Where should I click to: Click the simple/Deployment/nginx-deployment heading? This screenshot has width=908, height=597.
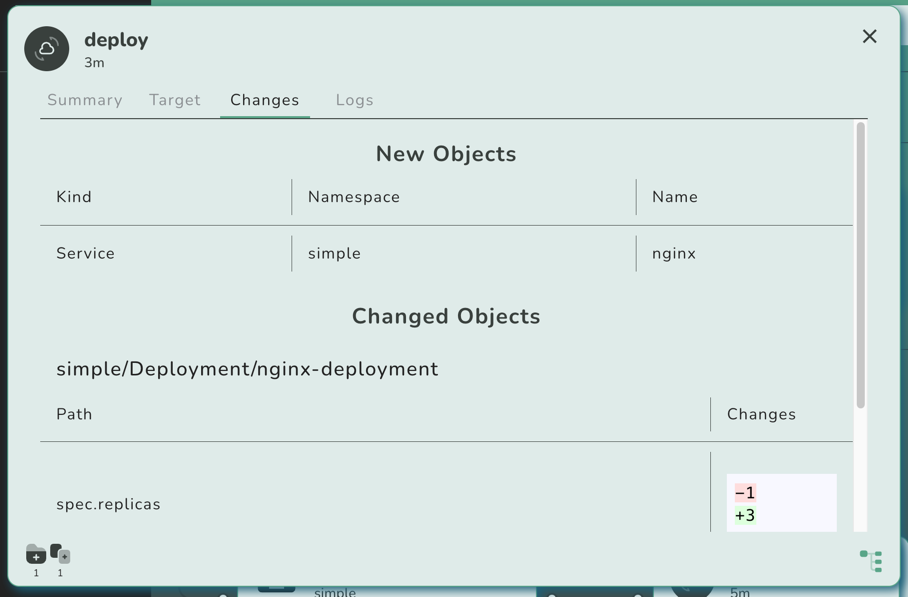tap(247, 369)
